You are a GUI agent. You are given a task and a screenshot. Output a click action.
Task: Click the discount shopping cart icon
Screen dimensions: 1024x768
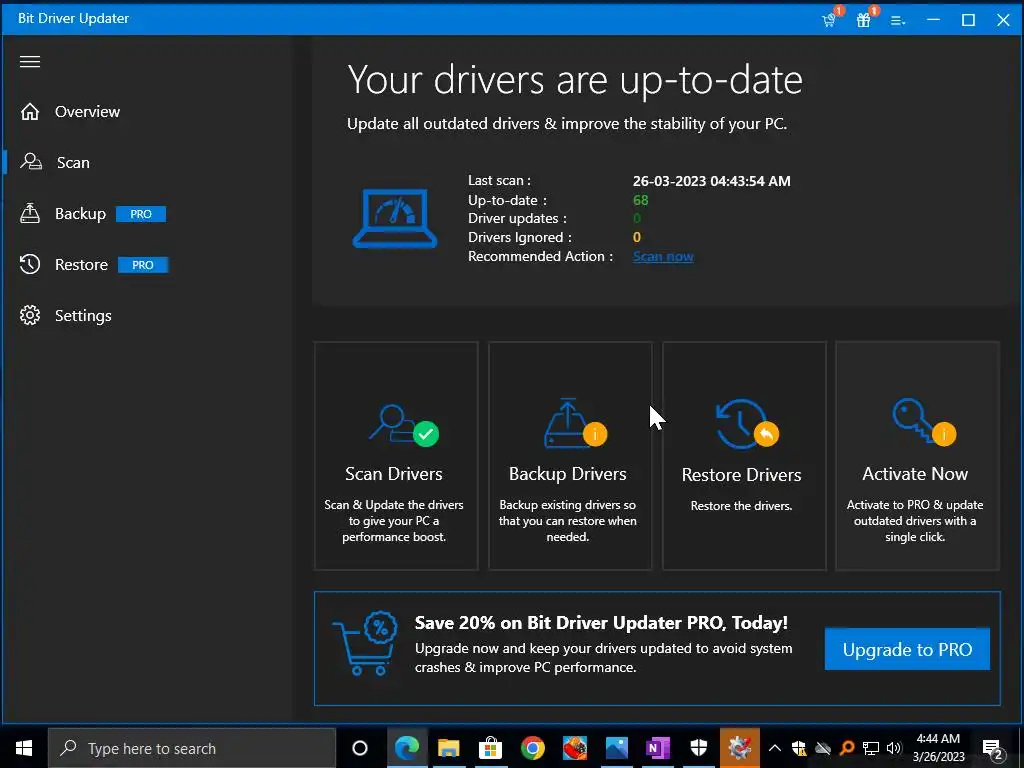tap(366, 644)
